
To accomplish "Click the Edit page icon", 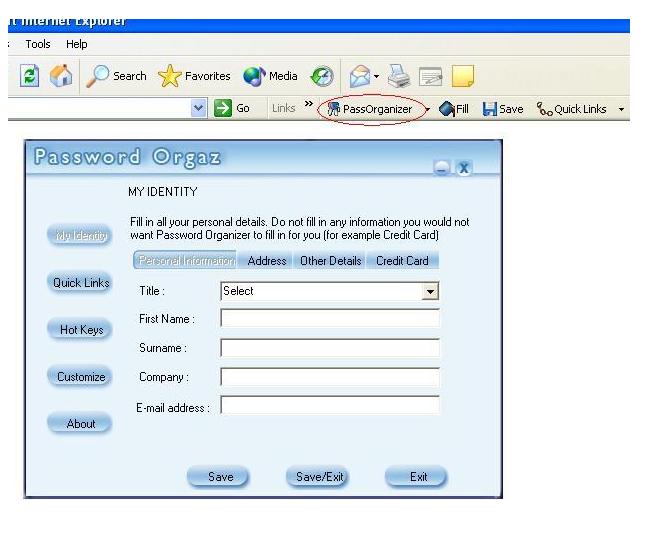I will [x=430, y=77].
